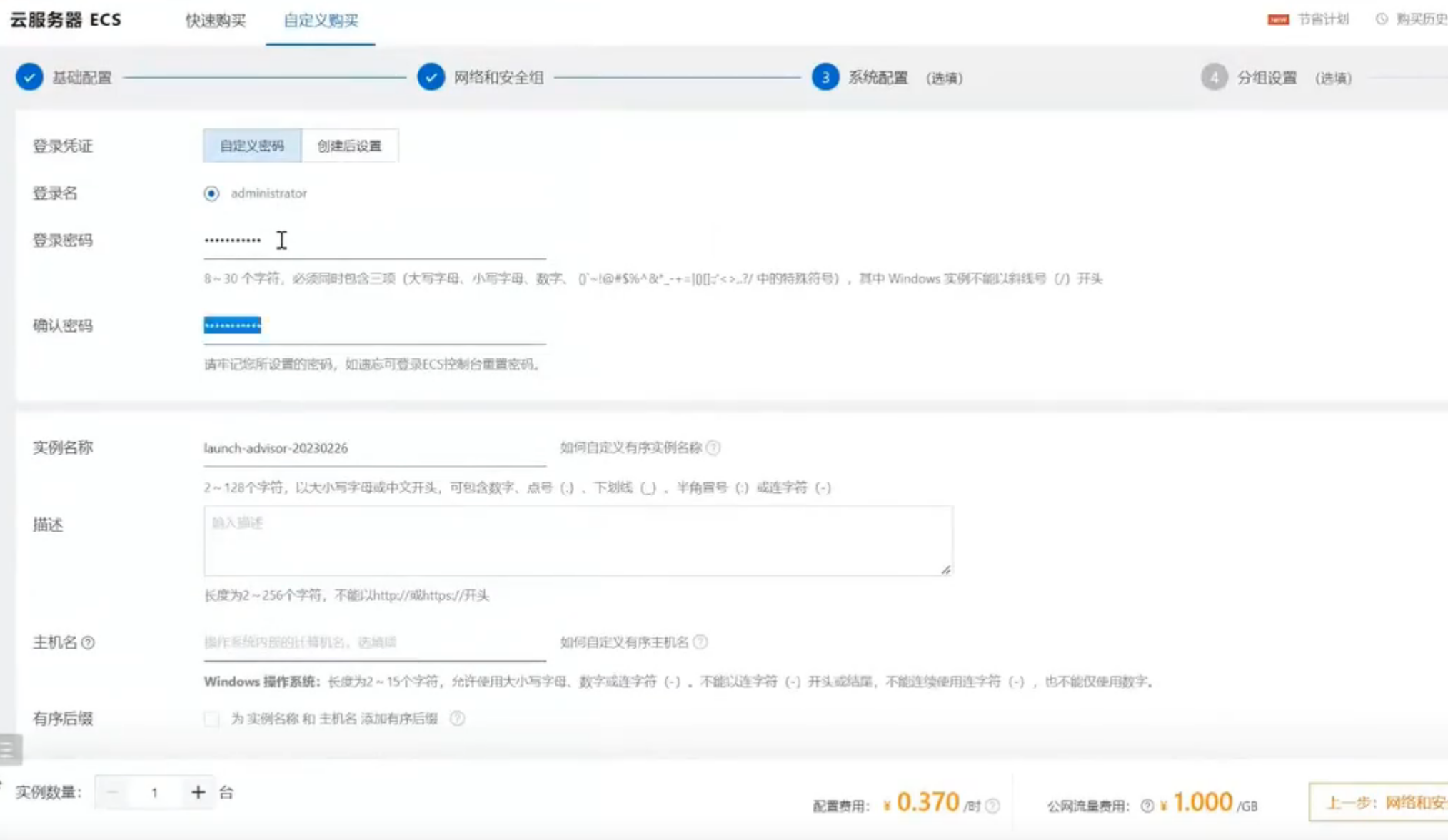1448x840 pixels.
Task: Open the savings plan link
Action: coord(1322,19)
